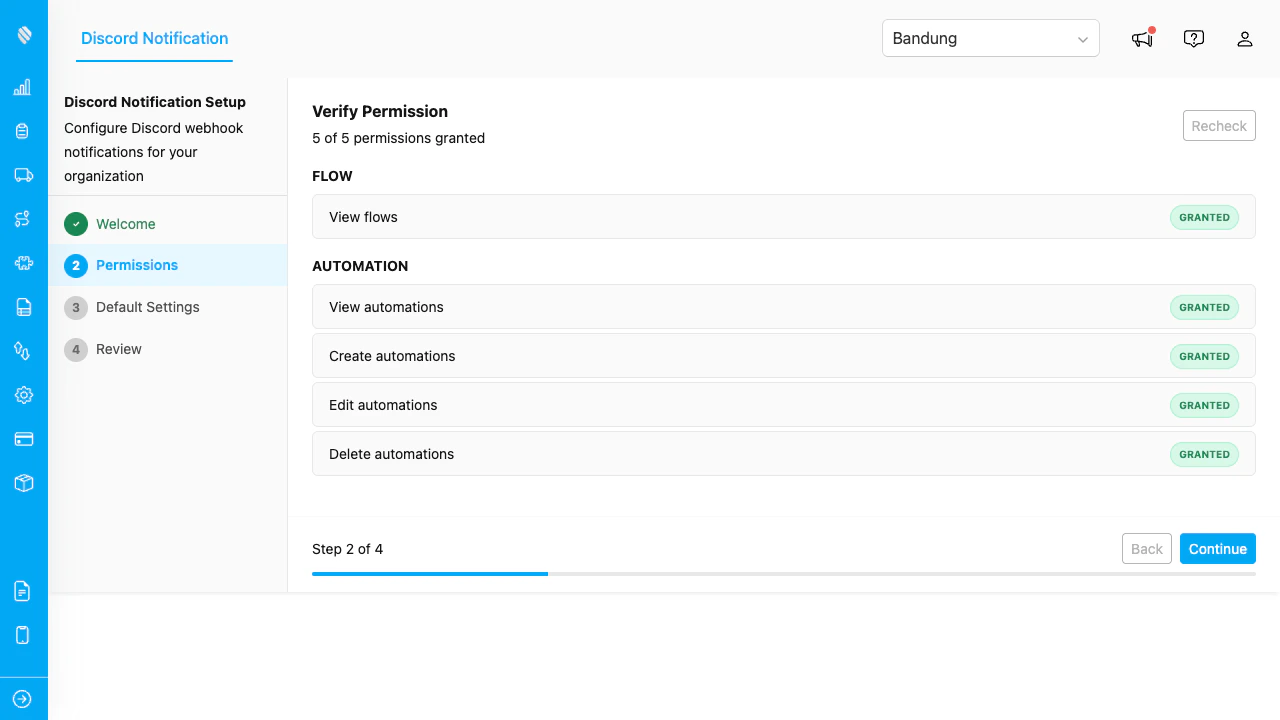Open the user profile icon top right
The image size is (1280, 720).
[1244, 39]
